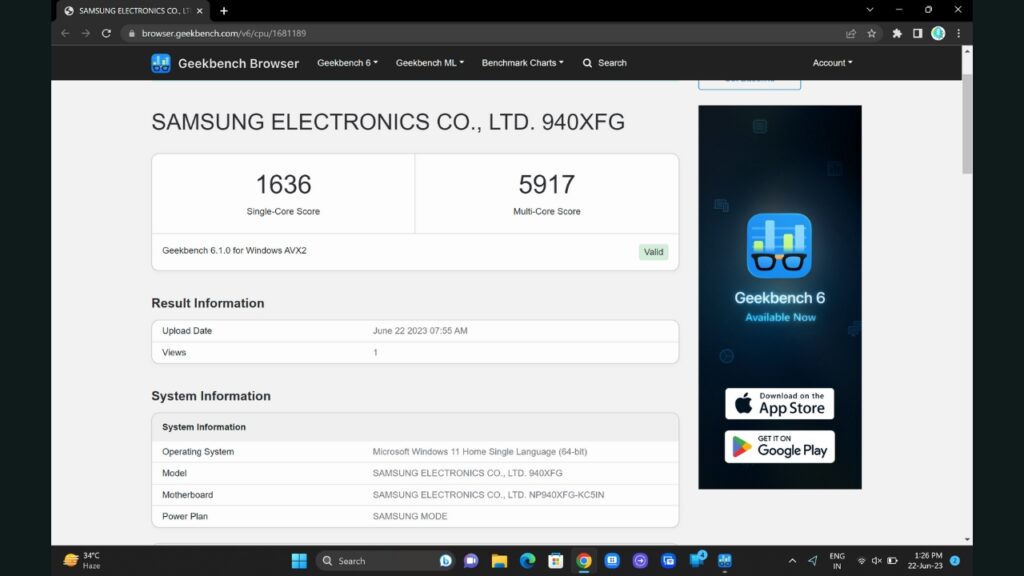This screenshot has height=576, width=1024.
Task: Click the single-core score 1636
Action: coord(283,185)
